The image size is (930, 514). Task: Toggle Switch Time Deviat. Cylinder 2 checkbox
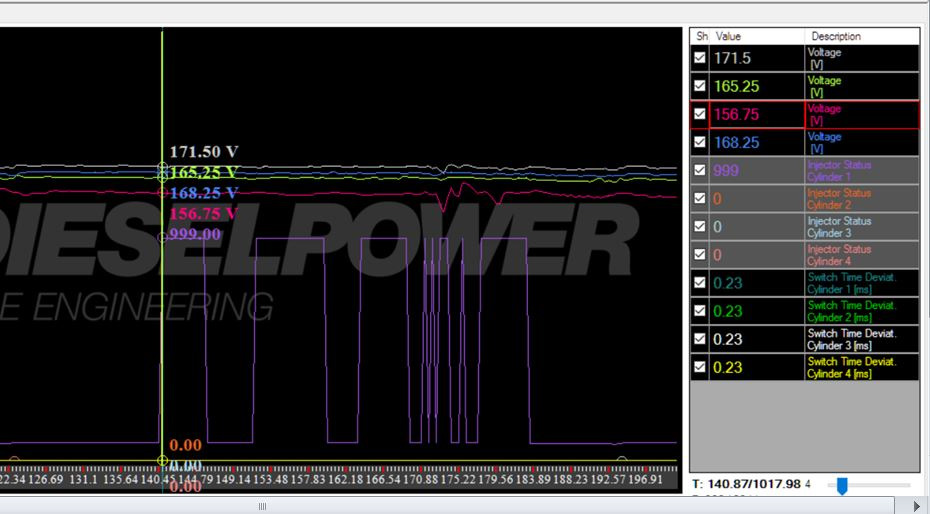[x=700, y=311]
